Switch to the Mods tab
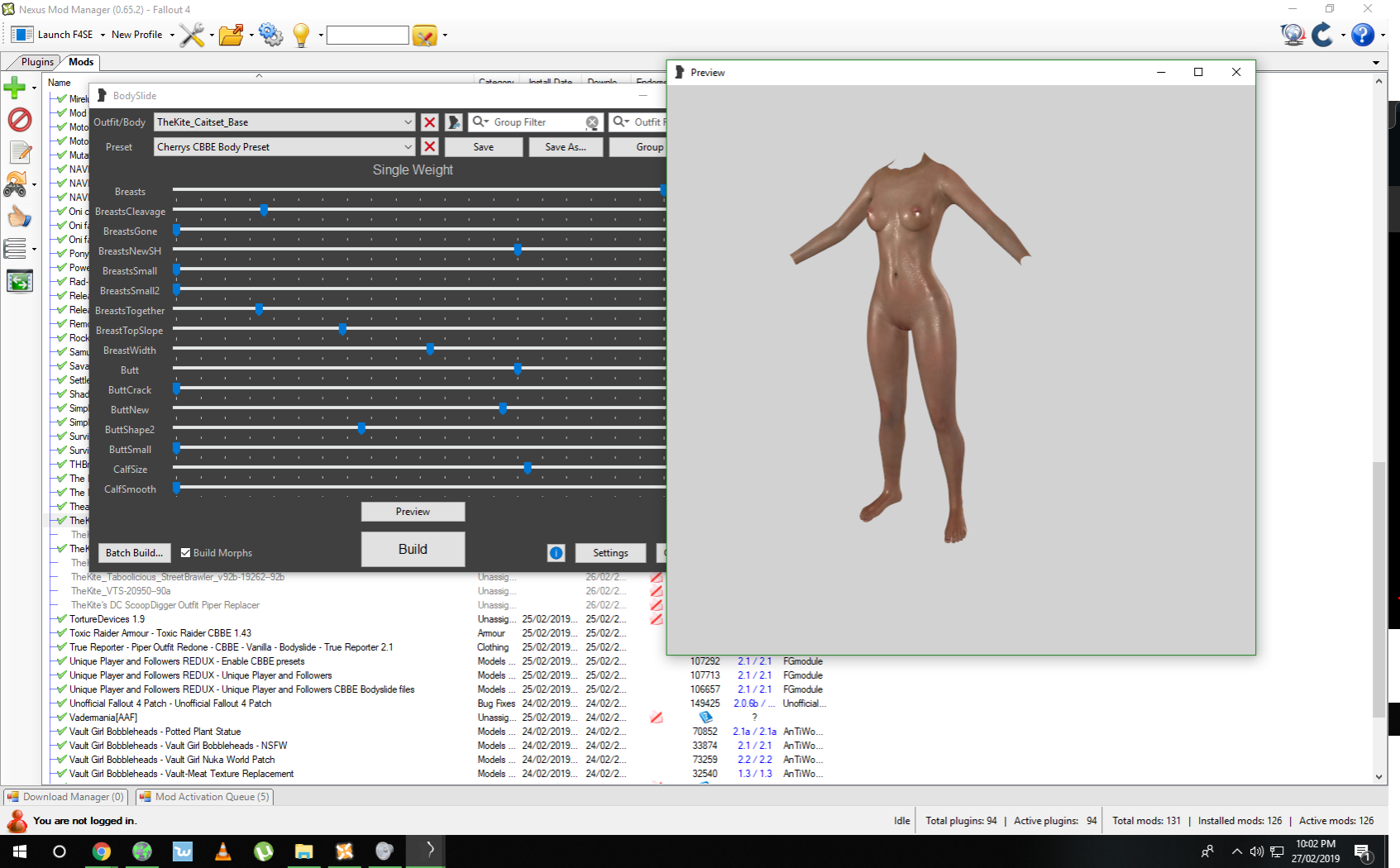 click(81, 62)
